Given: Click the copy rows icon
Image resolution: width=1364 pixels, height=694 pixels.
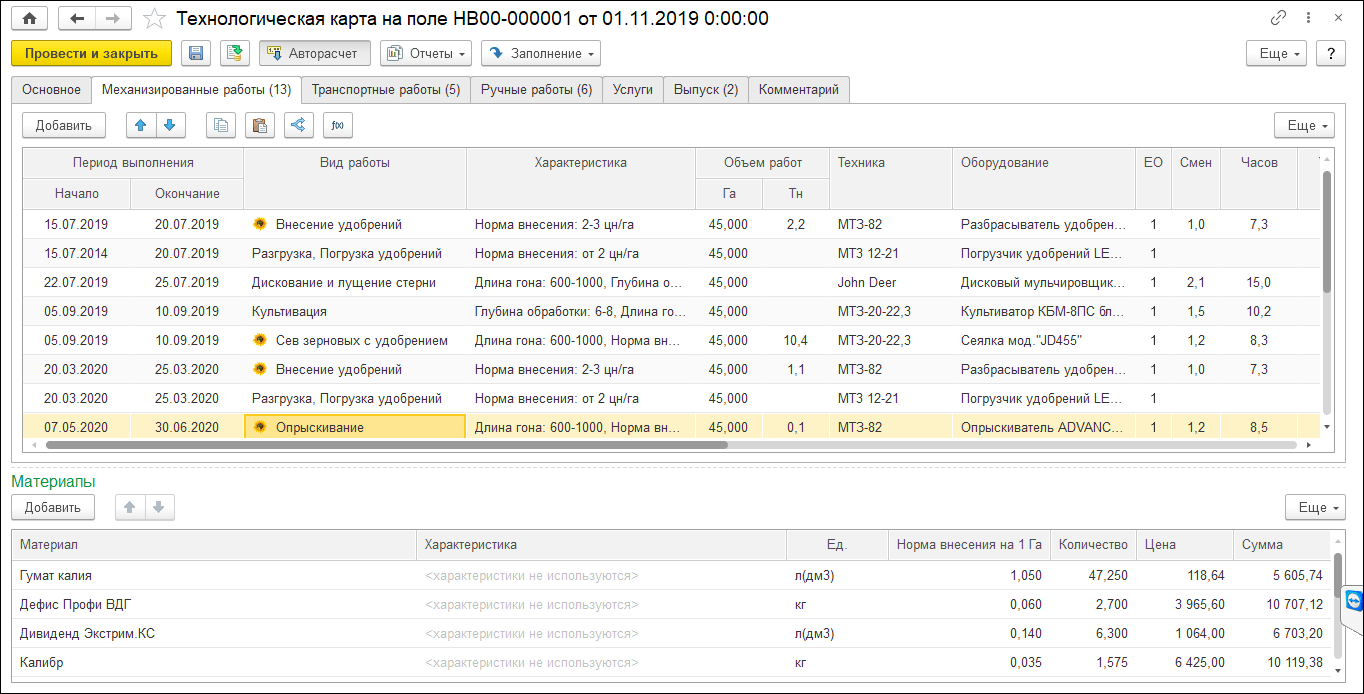Looking at the screenshot, I should [x=221, y=125].
